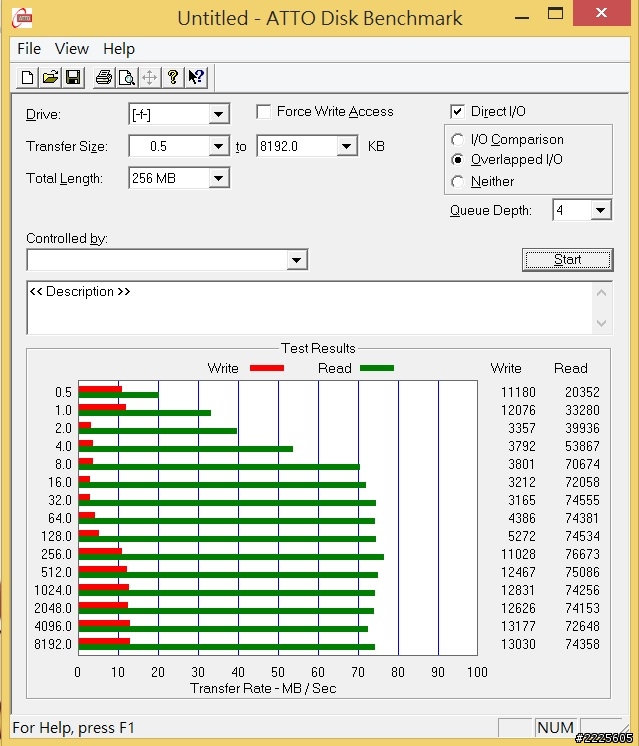Expand the Queue Depth dropdown
Screen dimensions: 639x746
pyautogui.click(x=600, y=210)
